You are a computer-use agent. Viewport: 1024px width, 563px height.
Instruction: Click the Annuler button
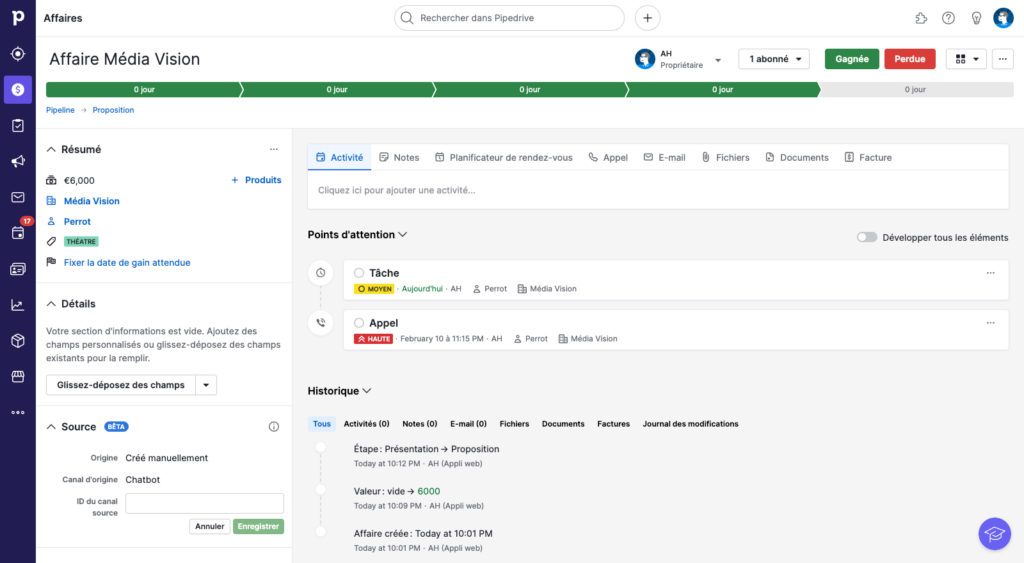tap(210, 526)
